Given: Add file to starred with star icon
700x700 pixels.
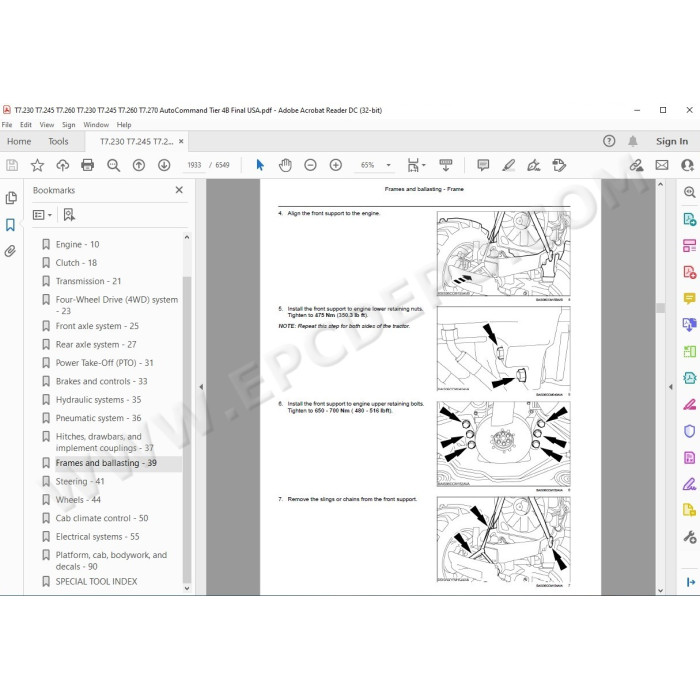Looking at the screenshot, I should tap(37, 165).
